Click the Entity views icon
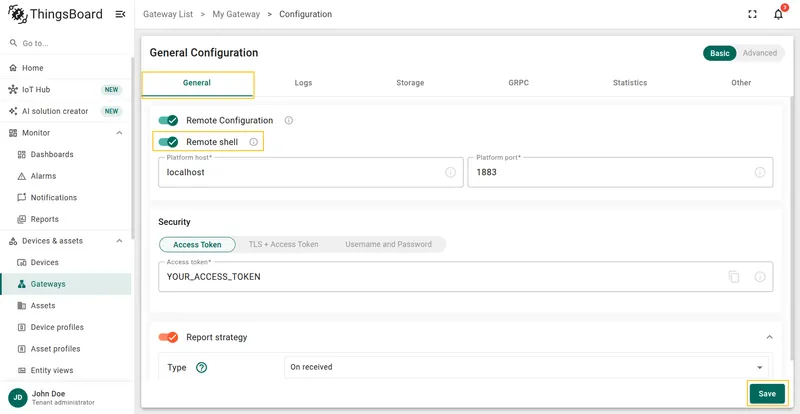 pos(21,371)
